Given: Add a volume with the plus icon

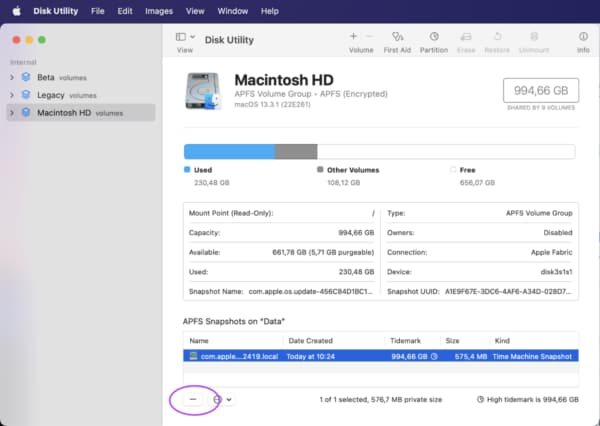Looking at the screenshot, I should click(x=353, y=36).
